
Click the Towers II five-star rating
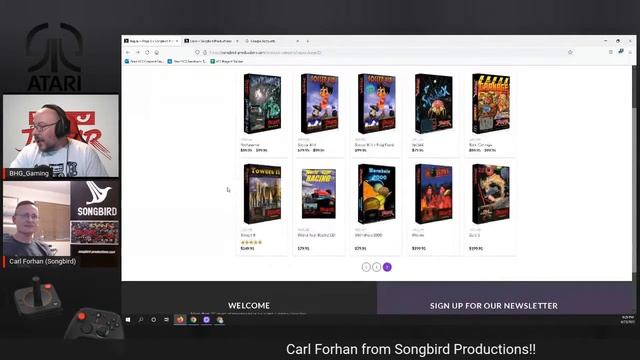point(251,242)
